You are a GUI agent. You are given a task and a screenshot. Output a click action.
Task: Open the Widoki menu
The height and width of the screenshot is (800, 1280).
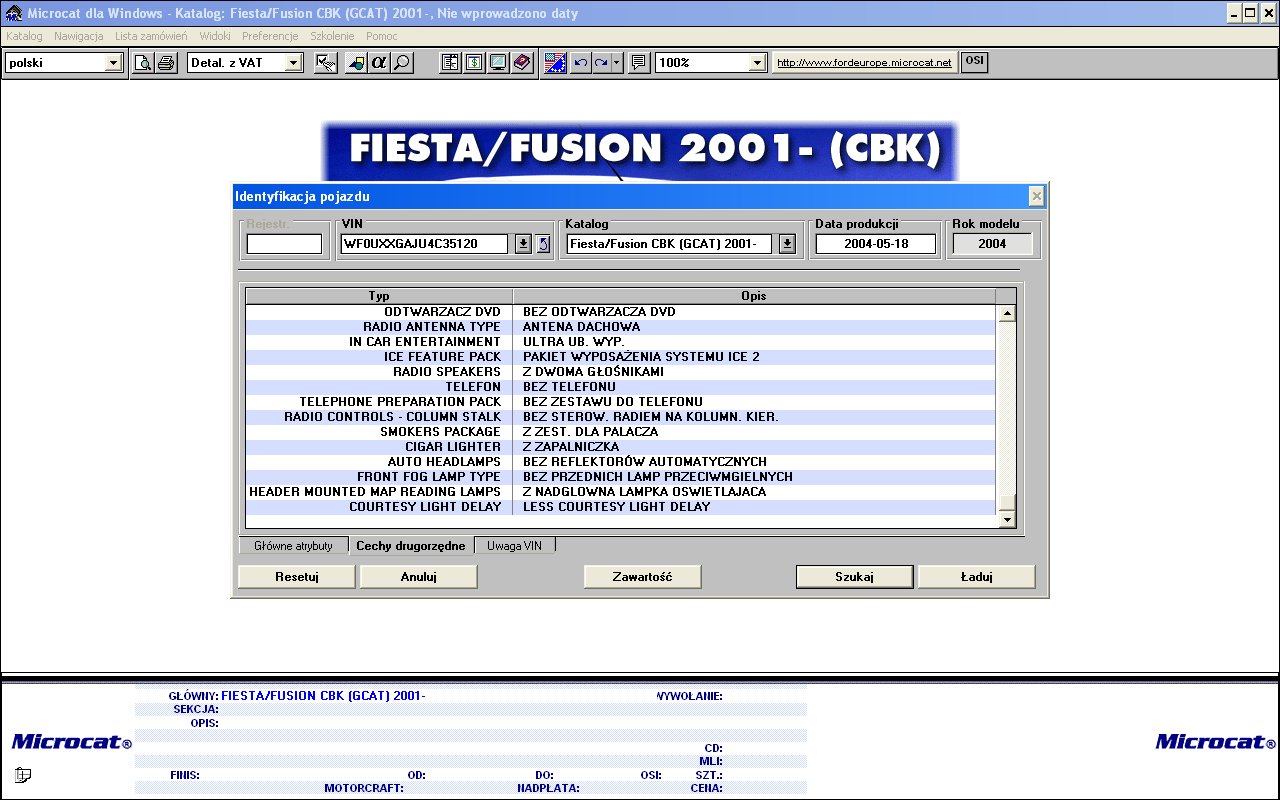pos(215,36)
